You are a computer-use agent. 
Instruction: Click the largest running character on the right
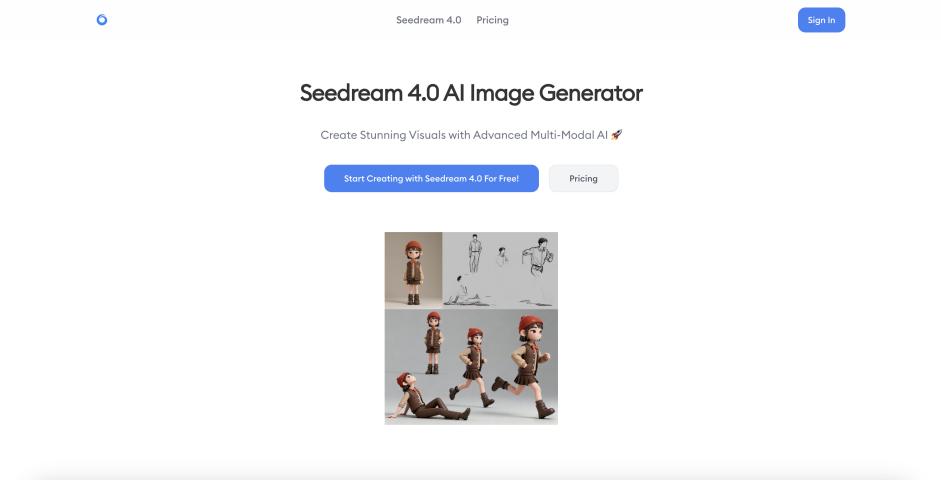tap(526, 366)
